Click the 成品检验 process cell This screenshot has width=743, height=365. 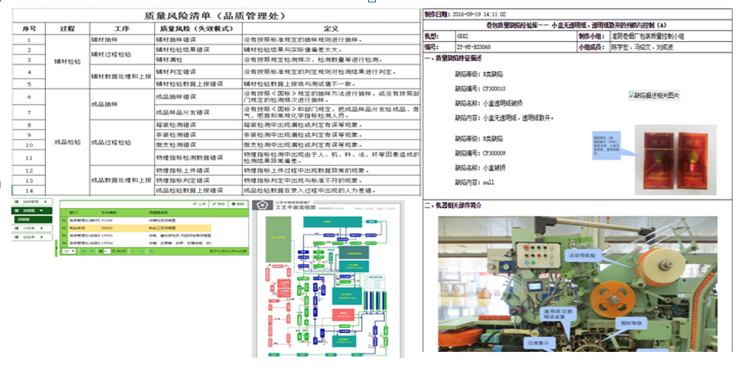coord(67,142)
